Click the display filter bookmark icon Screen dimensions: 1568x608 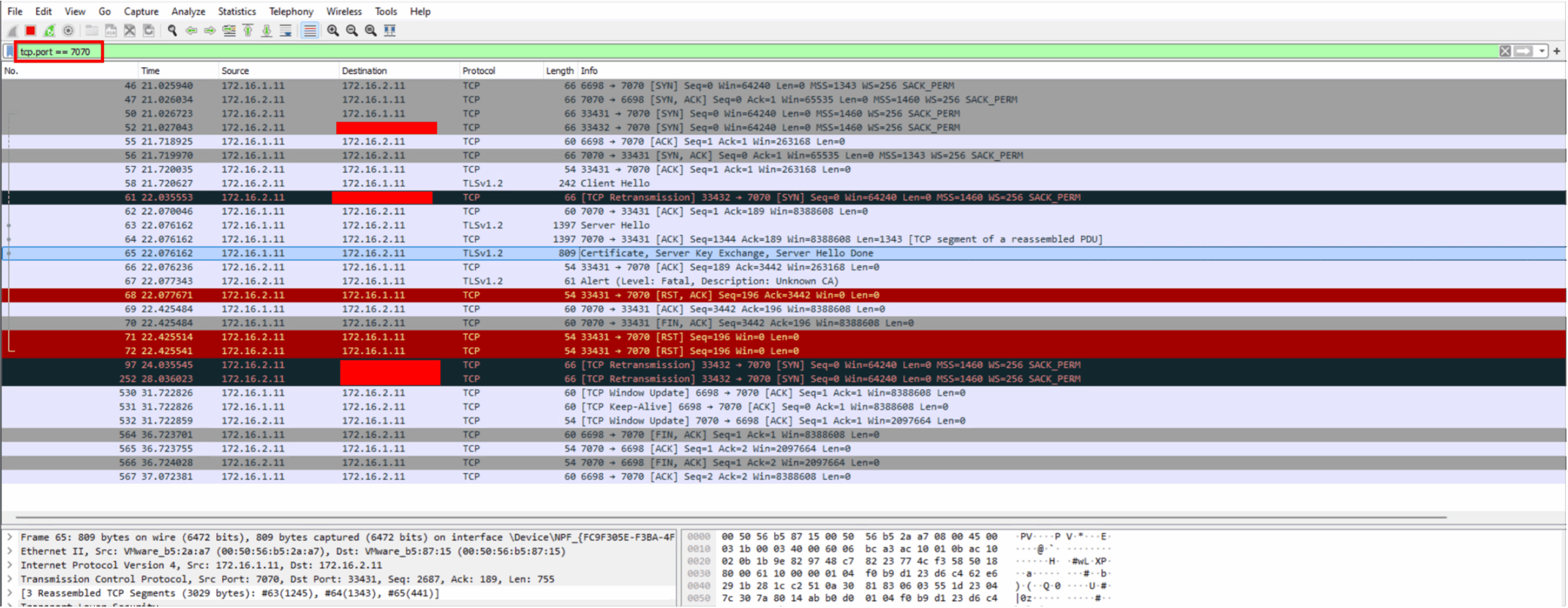tap(9, 51)
